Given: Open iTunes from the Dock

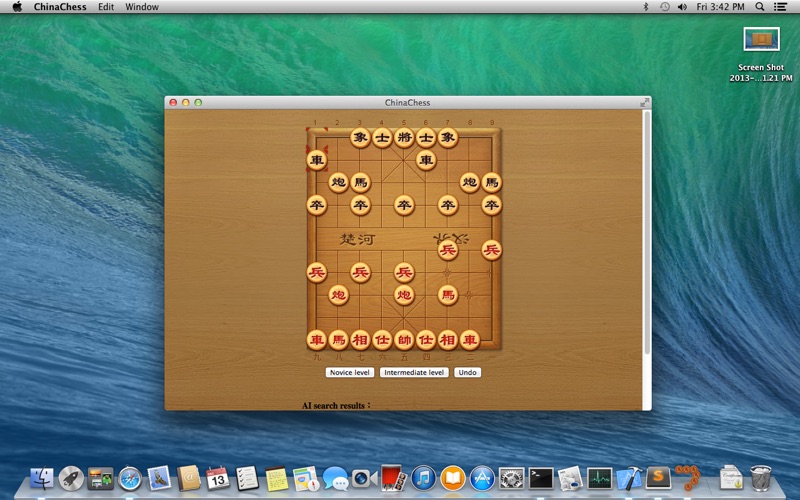Looking at the screenshot, I should 423,479.
